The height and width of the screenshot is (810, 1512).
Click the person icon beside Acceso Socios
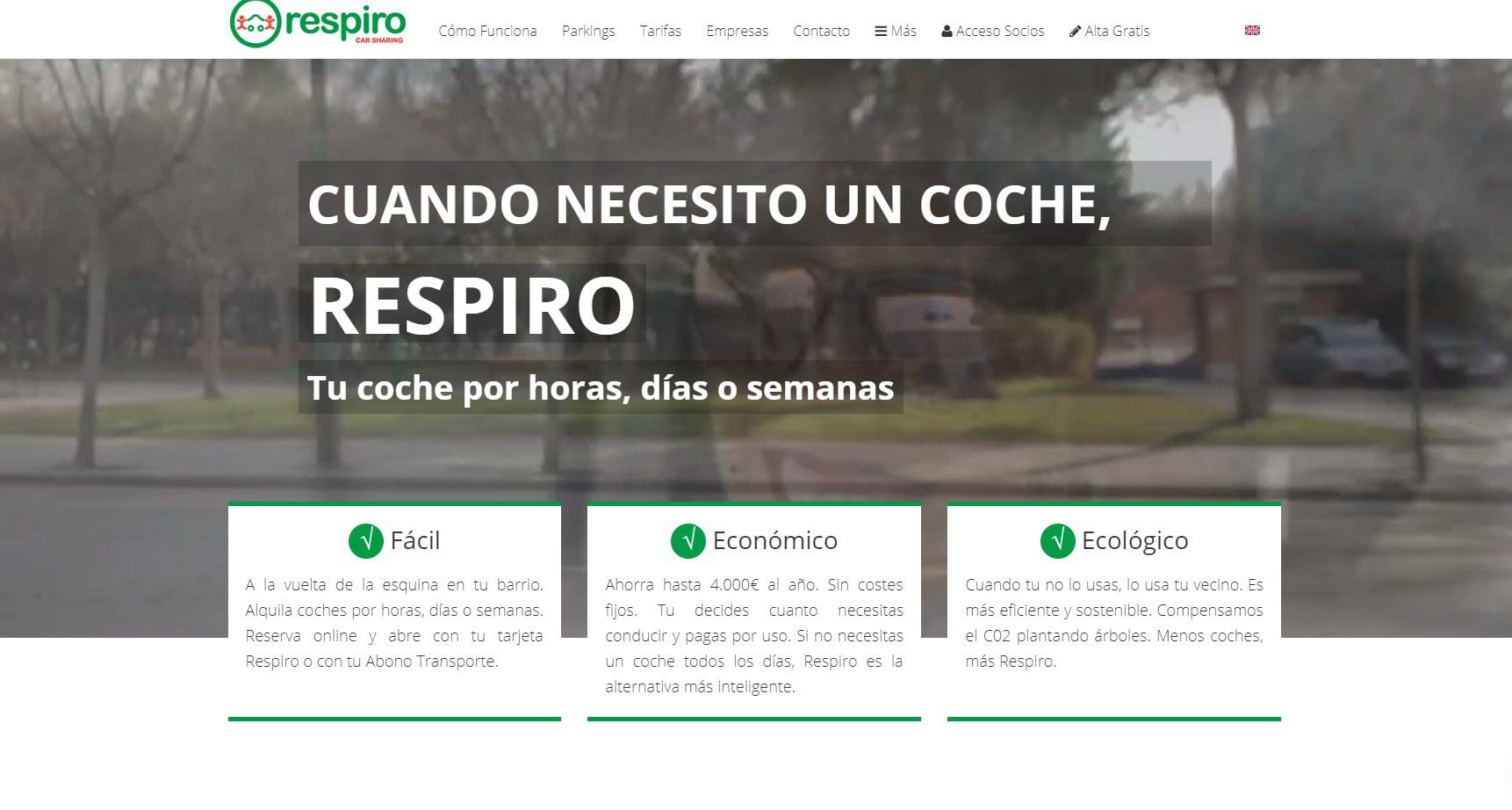pyautogui.click(x=946, y=31)
